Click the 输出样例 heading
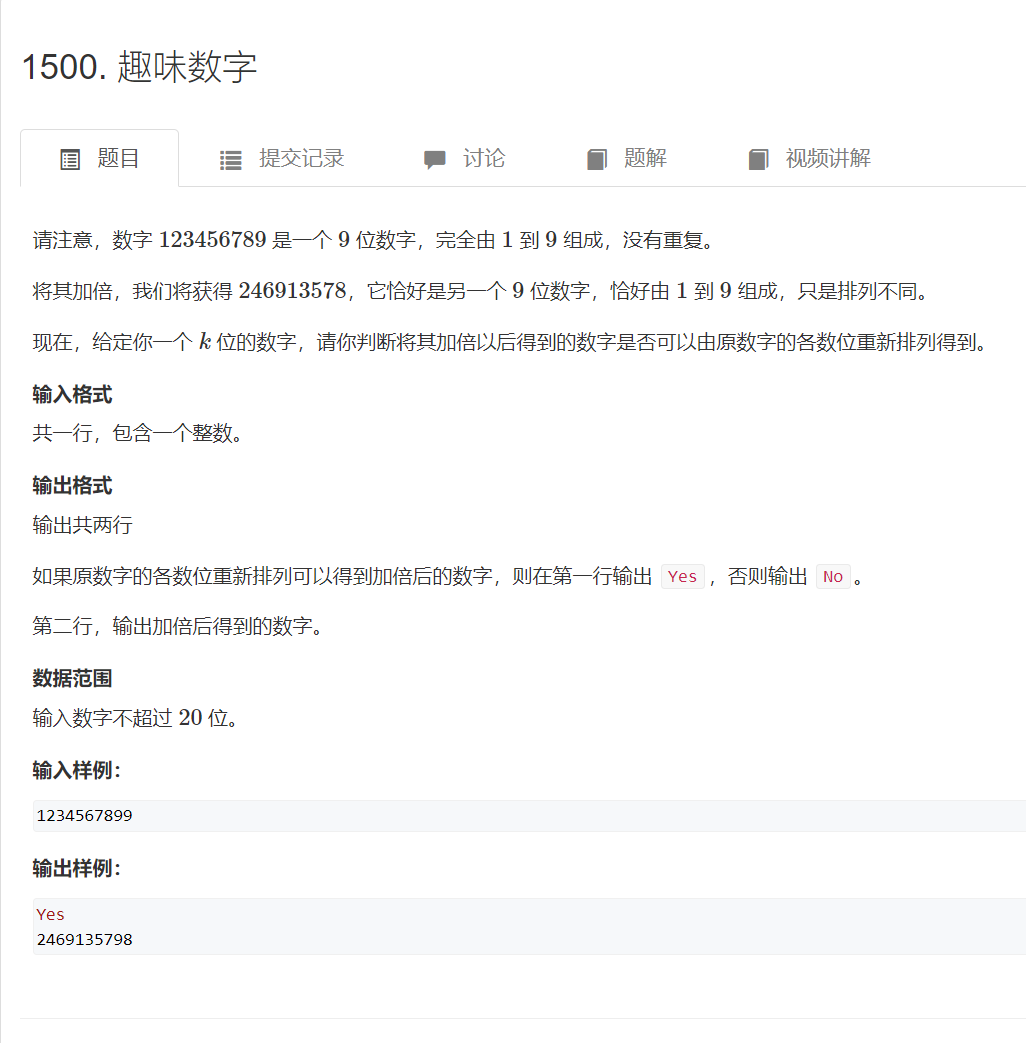 pyautogui.click(x=77, y=869)
